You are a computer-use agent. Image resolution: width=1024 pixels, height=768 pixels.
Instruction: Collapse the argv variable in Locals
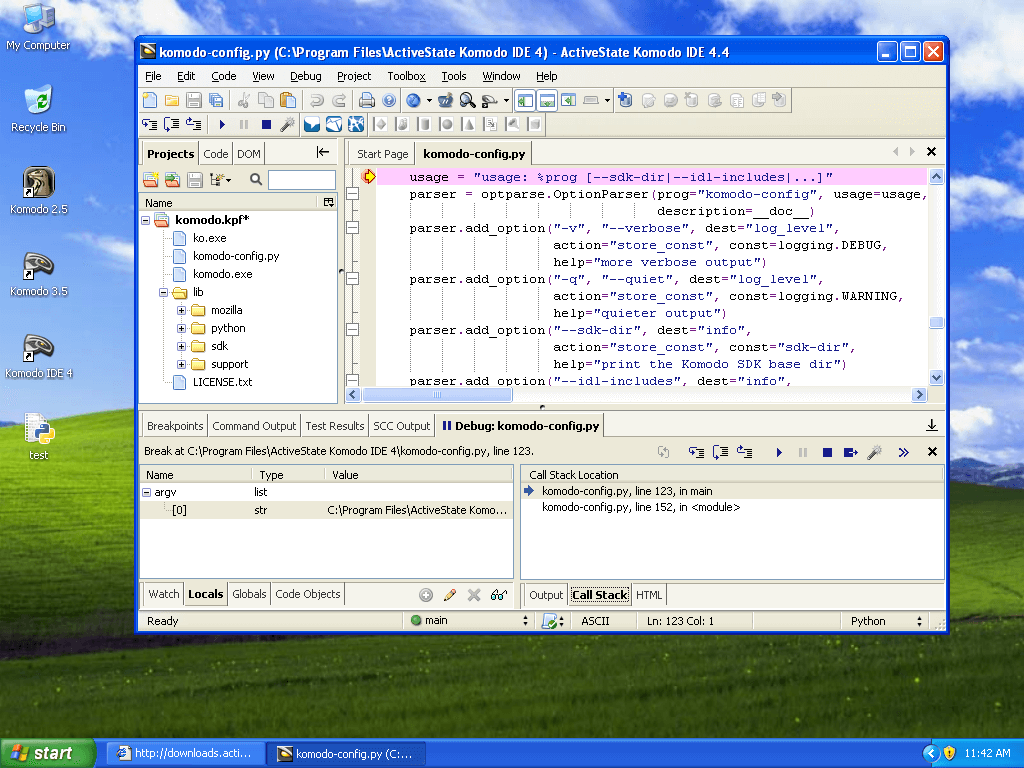click(147, 493)
